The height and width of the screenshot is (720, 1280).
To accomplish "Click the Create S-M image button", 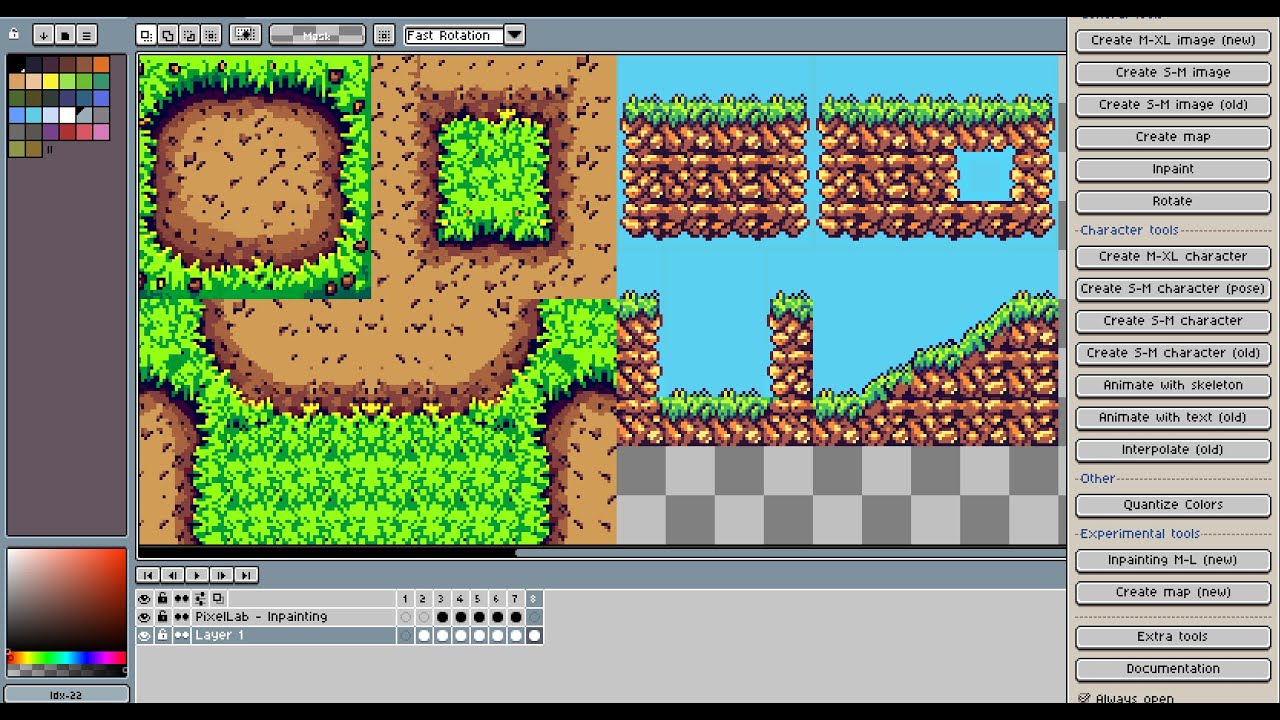I will 1173,72.
